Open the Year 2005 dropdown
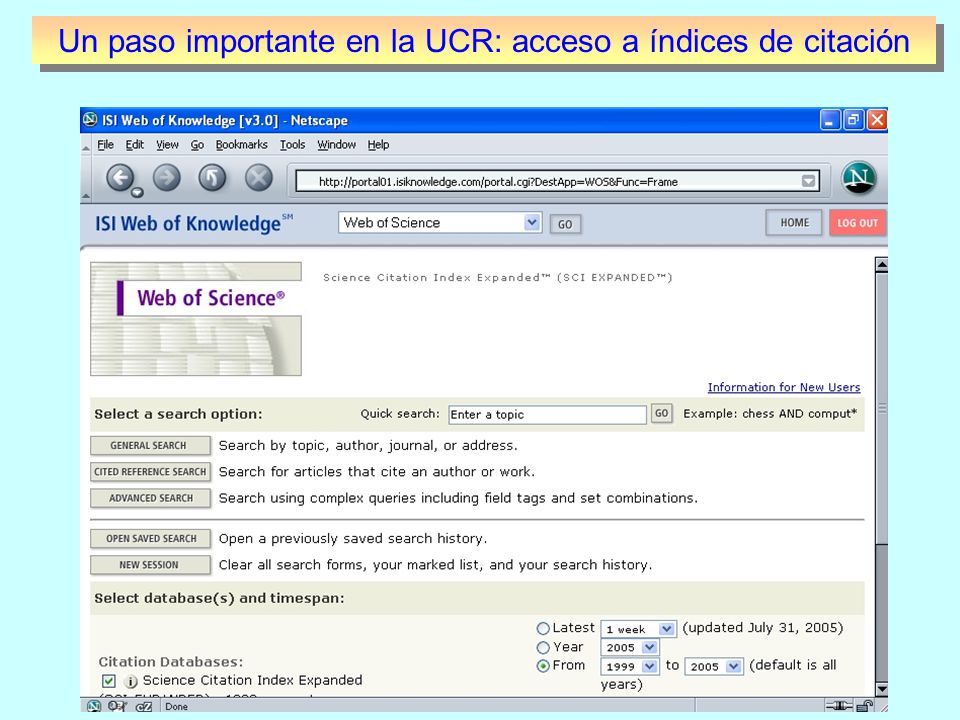The image size is (960, 720). [630, 647]
